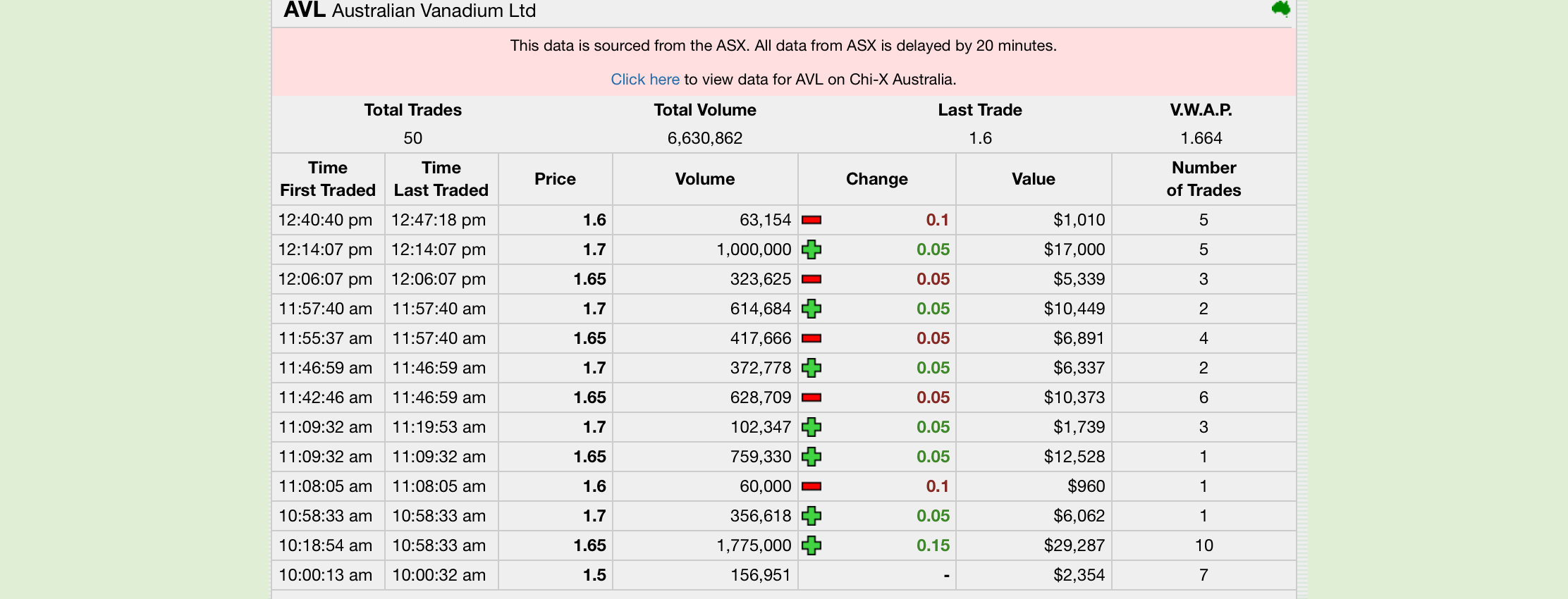Click the AVL ticker symbol heading
1568x599 pixels.
[305, 10]
